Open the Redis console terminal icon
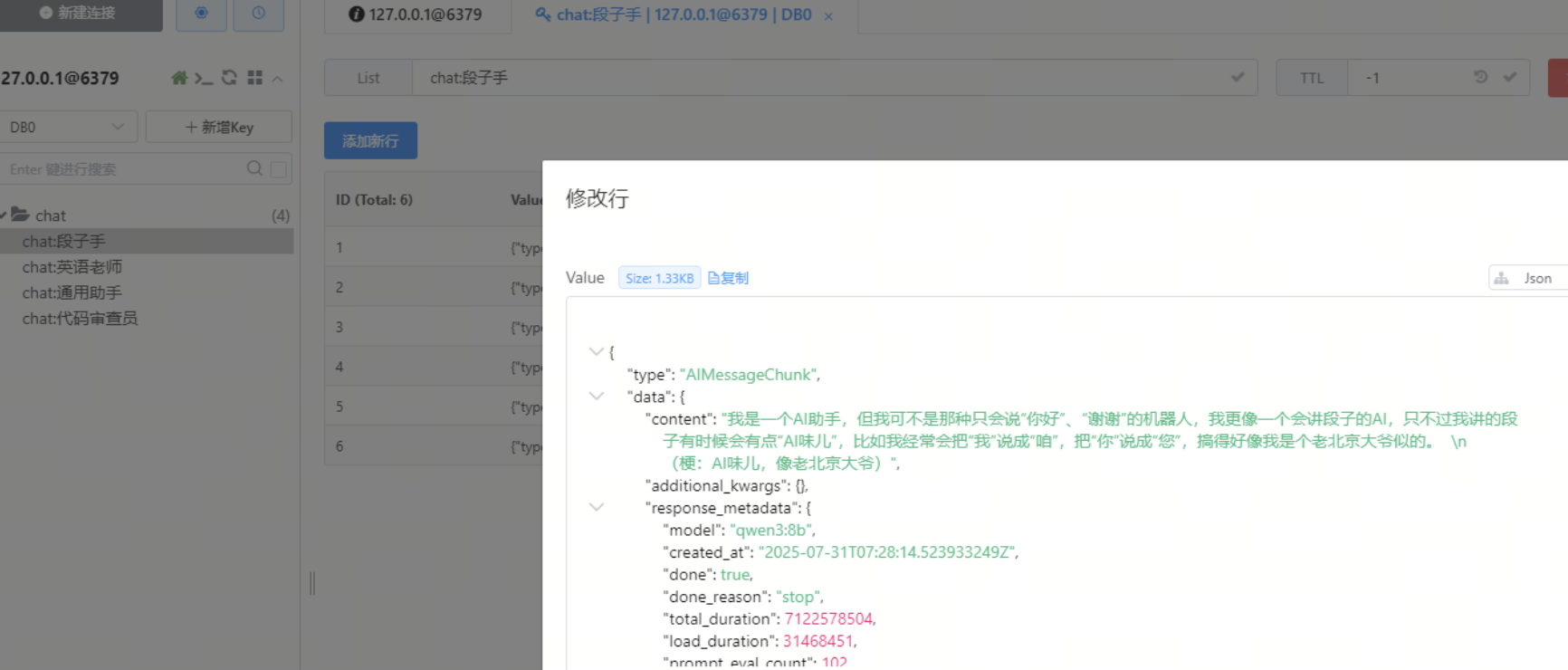Image resolution: width=1568 pixels, height=670 pixels. click(x=204, y=78)
